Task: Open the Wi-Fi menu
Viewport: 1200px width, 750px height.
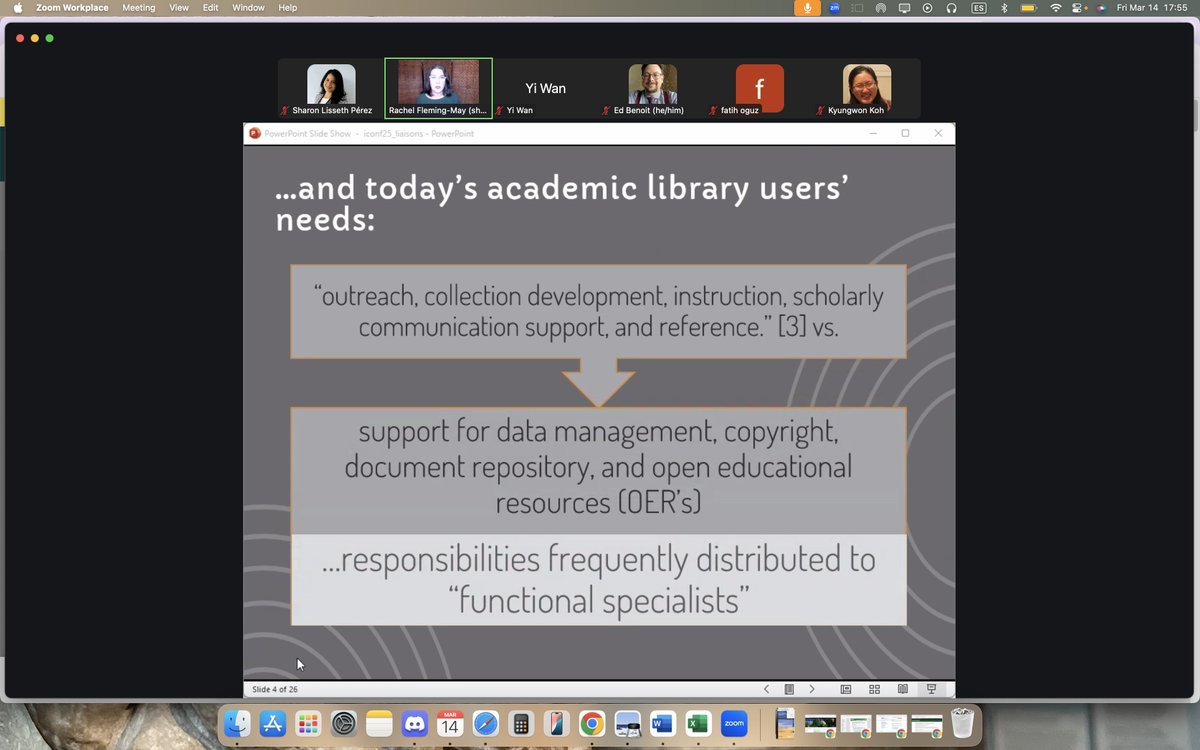Action: tap(1056, 8)
